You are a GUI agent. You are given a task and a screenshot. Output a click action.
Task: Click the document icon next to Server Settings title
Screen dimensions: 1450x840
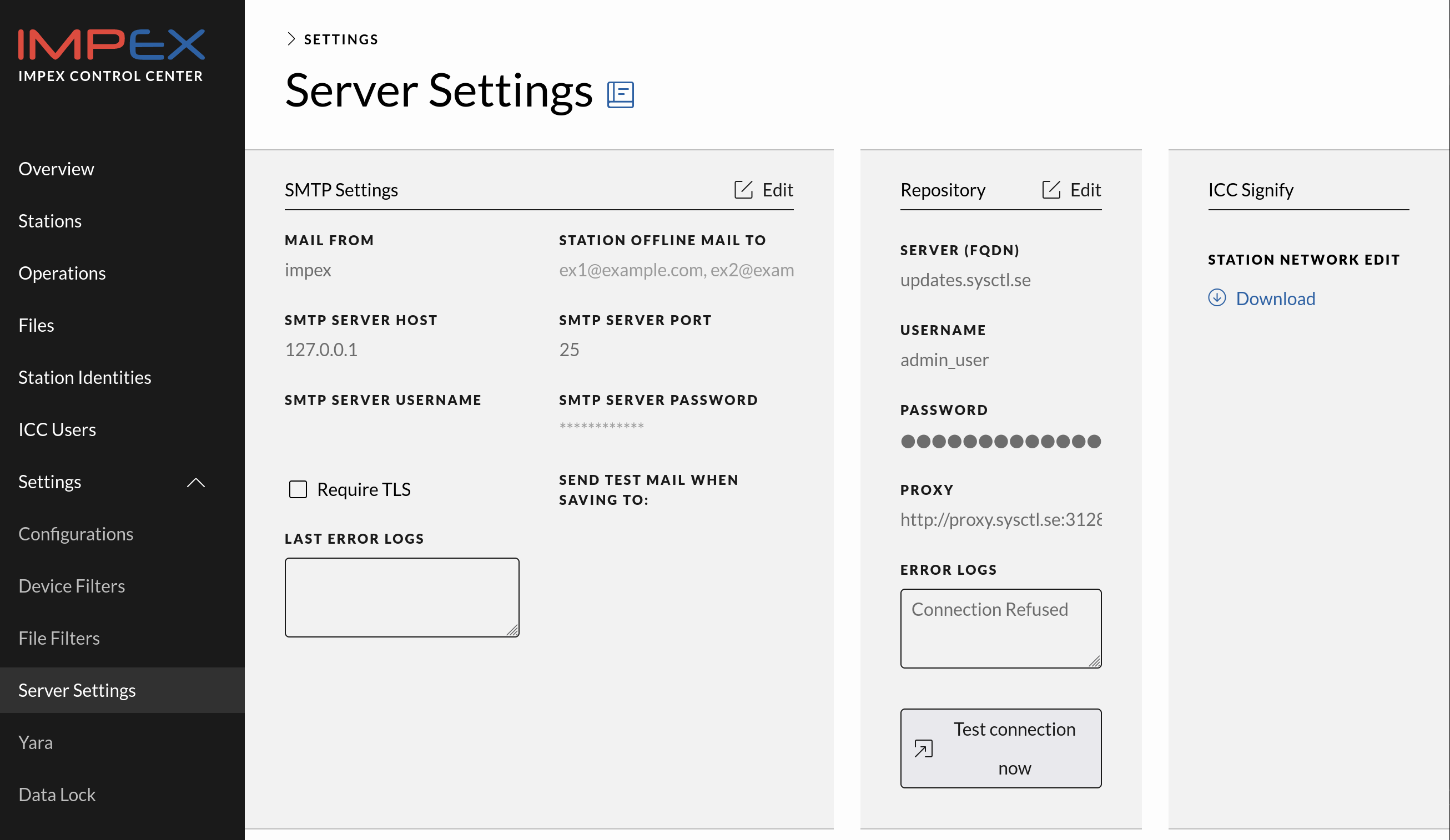click(x=620, y=93)
